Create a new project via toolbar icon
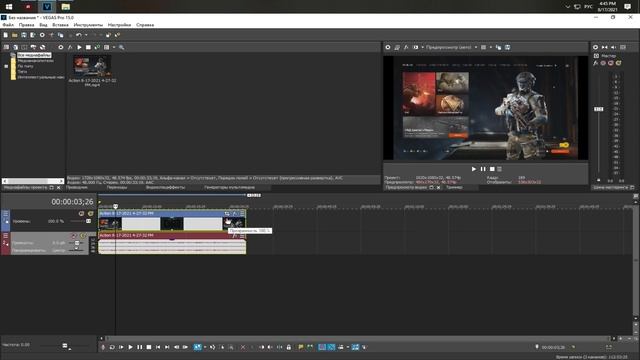The width and height of the screenshot is (640, 360). (x=6, y=36)
